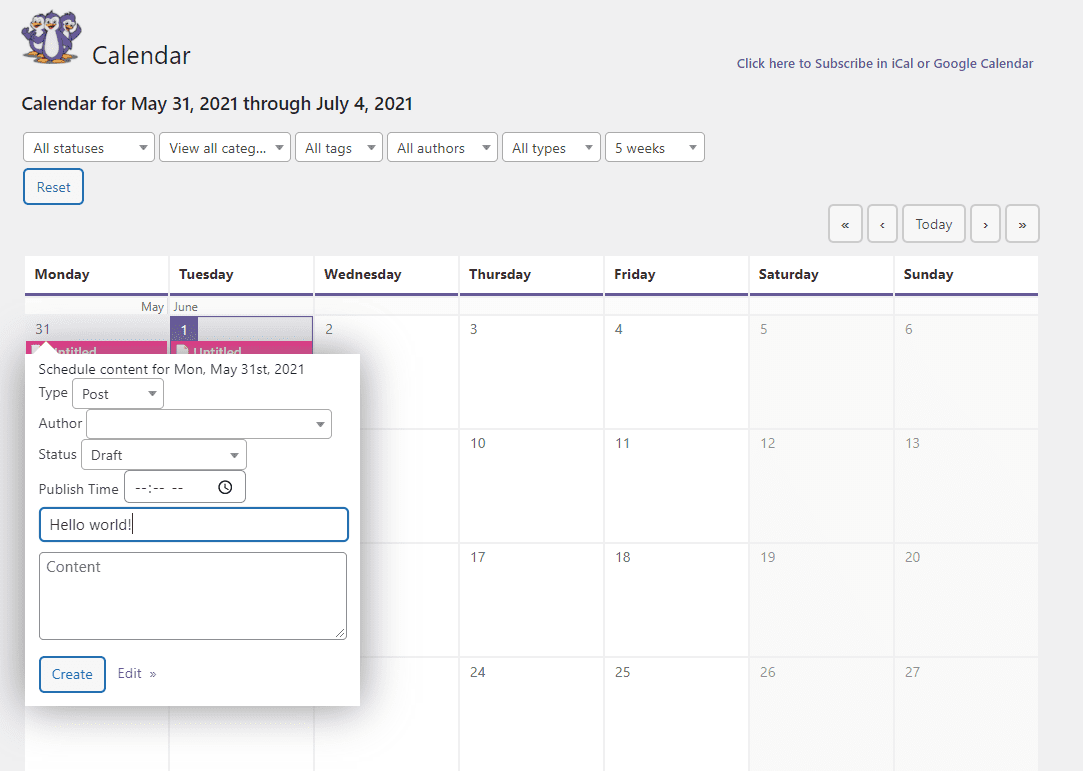Click the double left arrow to jump back

845,223
